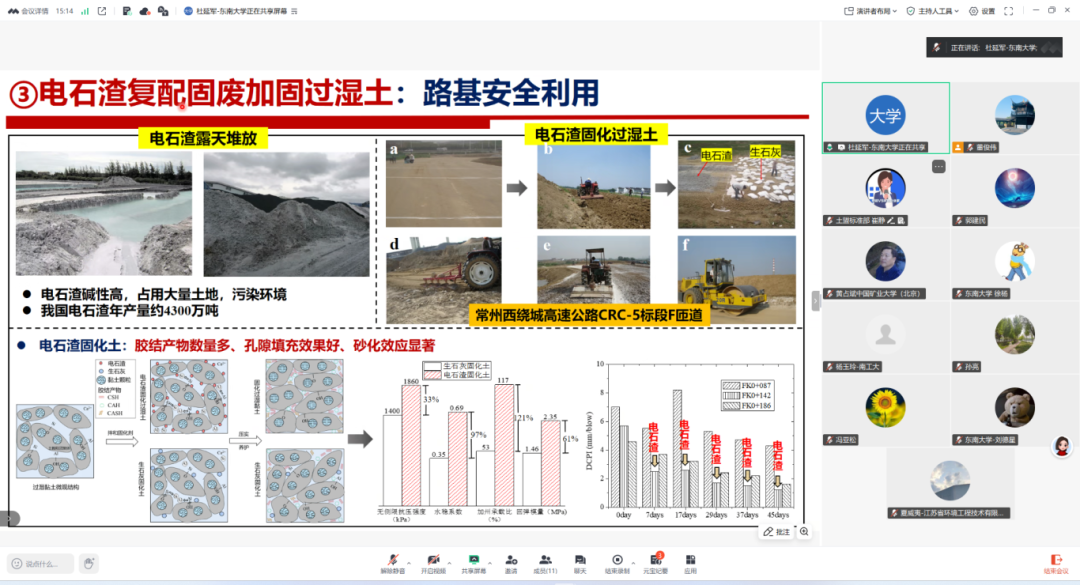
Task: Click 结束录制 to stop recording
Action: [x=617, y=564]
